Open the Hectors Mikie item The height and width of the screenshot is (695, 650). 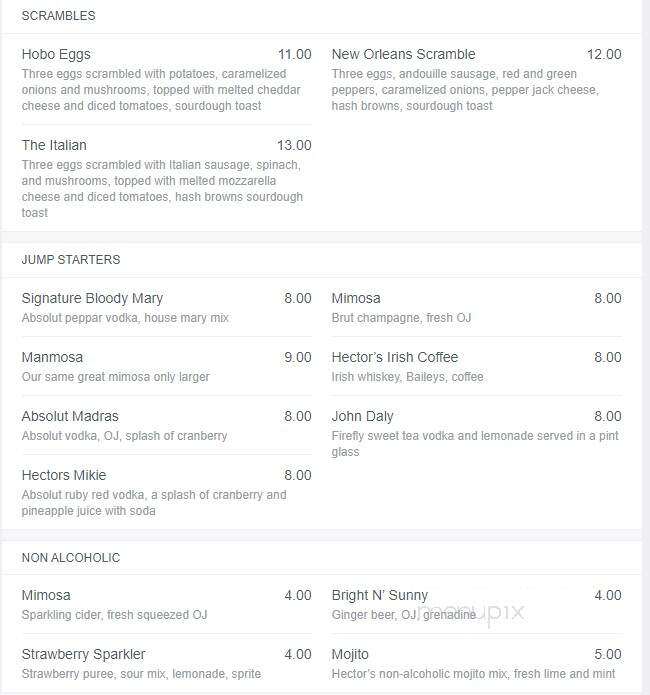[64, 475]
